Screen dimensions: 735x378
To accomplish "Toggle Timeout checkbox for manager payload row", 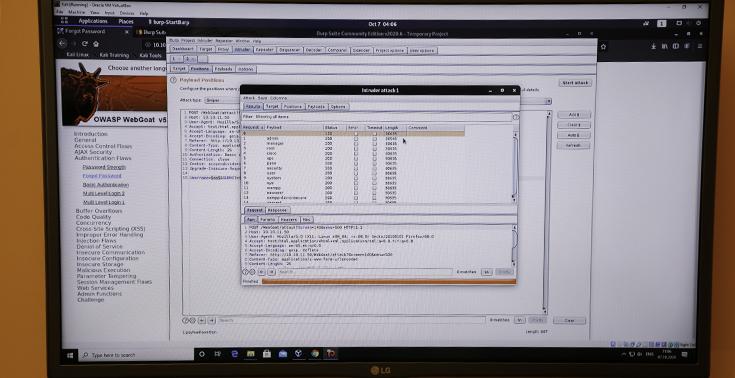I will (374, 144).
